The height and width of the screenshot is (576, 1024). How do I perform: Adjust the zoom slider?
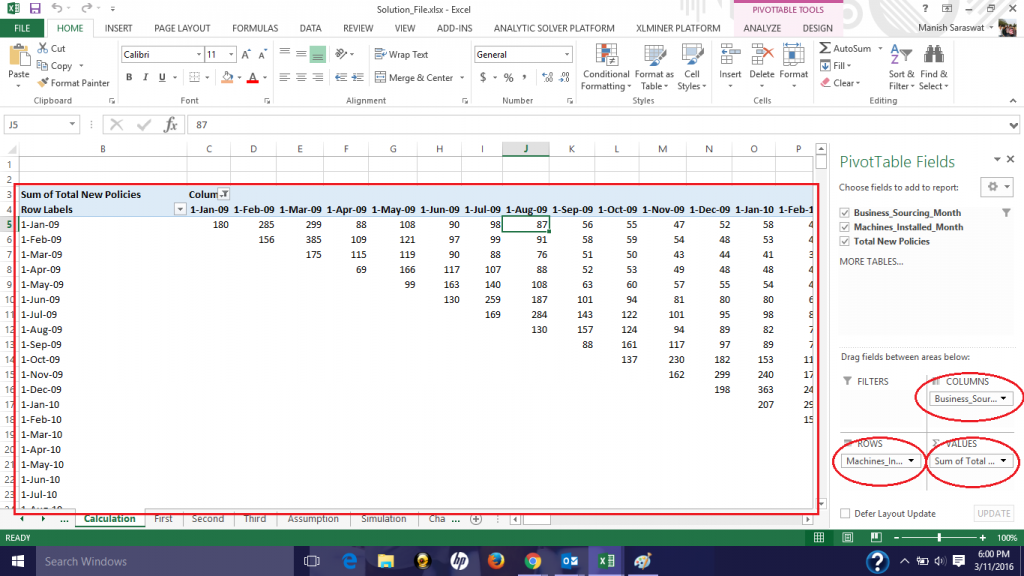pos(940,537)
